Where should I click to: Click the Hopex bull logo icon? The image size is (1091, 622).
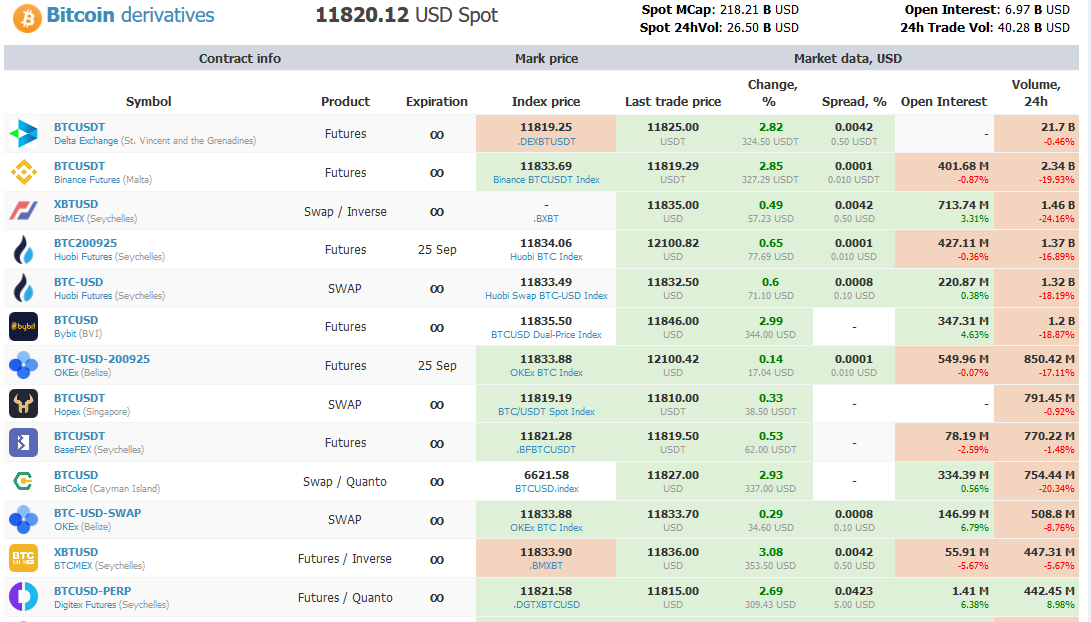pos(24,404)
